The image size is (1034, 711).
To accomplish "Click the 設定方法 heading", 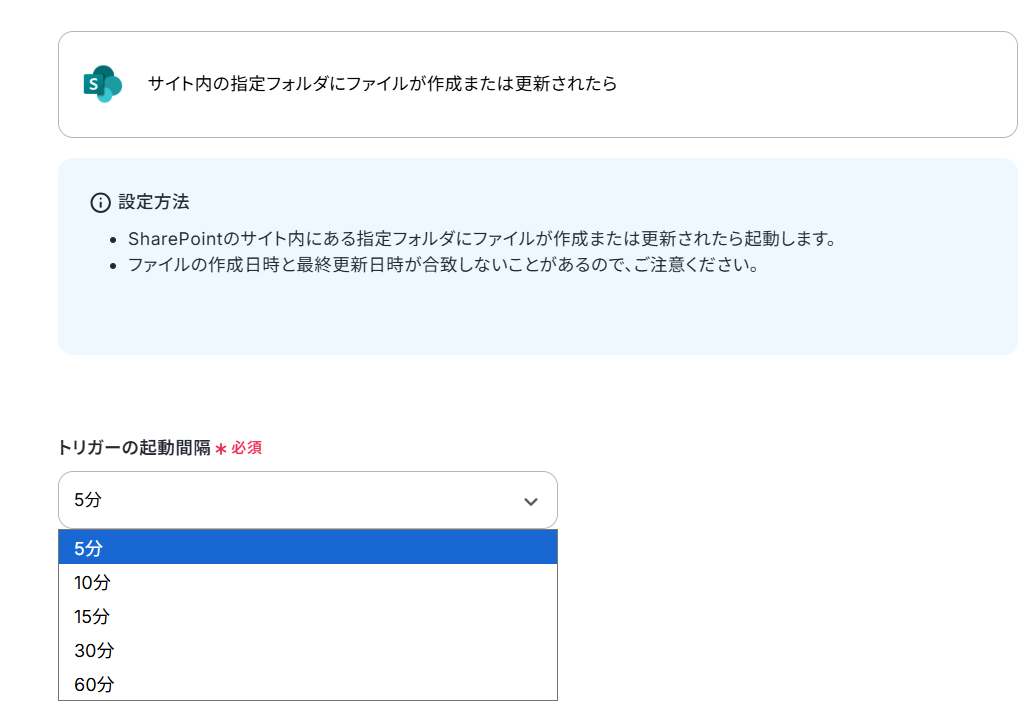I will (x=154, y=202).
